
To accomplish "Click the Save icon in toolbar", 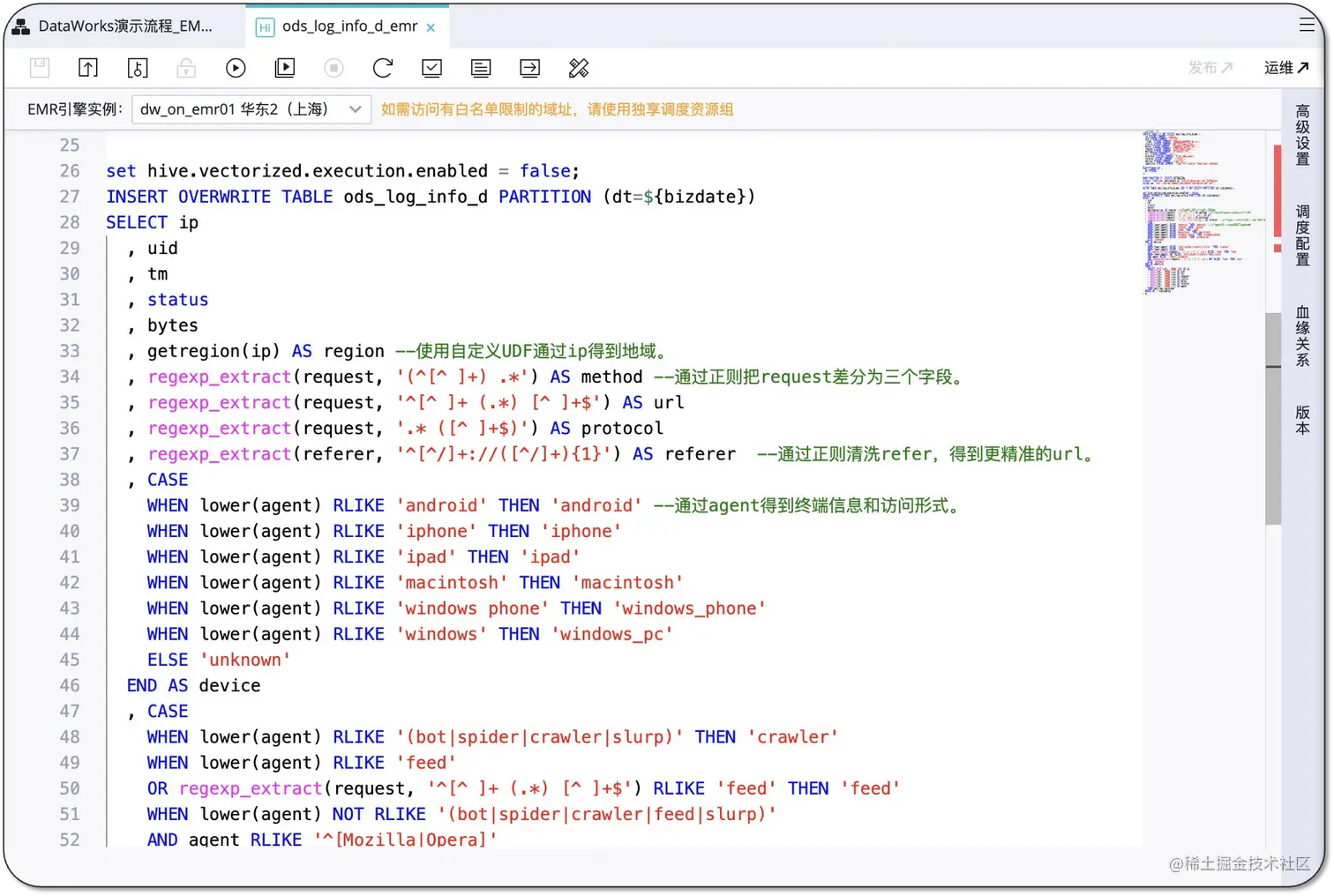I will [x=40, y=68].
